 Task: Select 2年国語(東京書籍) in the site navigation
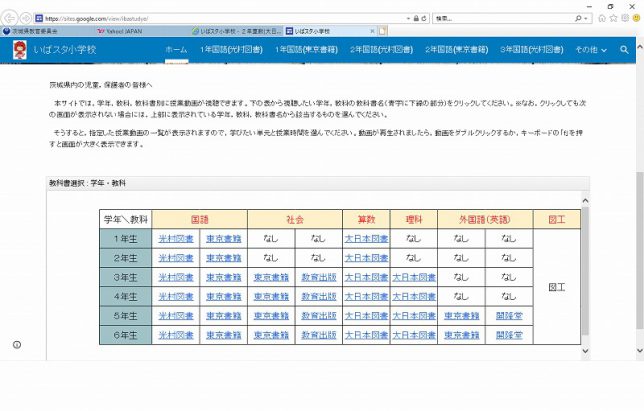click(x=459, y=49)
